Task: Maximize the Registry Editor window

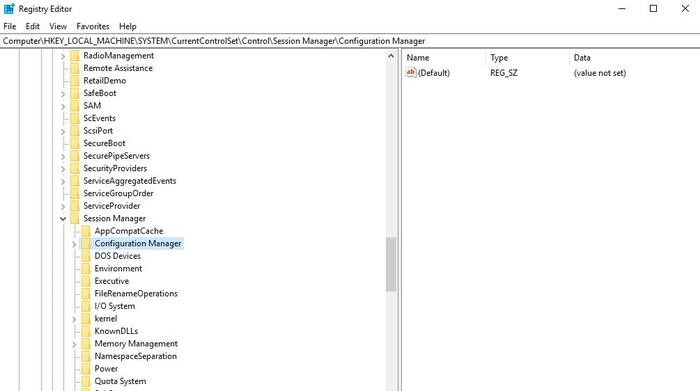Action: tap(653, 8)
